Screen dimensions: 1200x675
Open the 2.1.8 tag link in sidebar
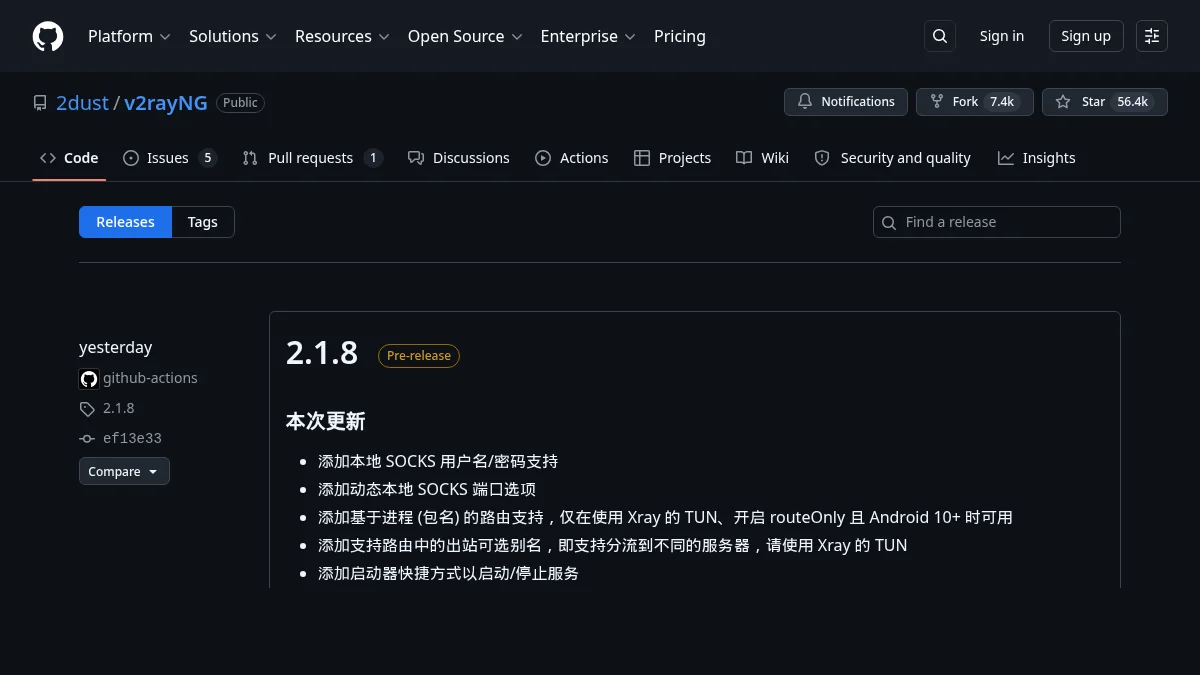(x=119, y=408)
